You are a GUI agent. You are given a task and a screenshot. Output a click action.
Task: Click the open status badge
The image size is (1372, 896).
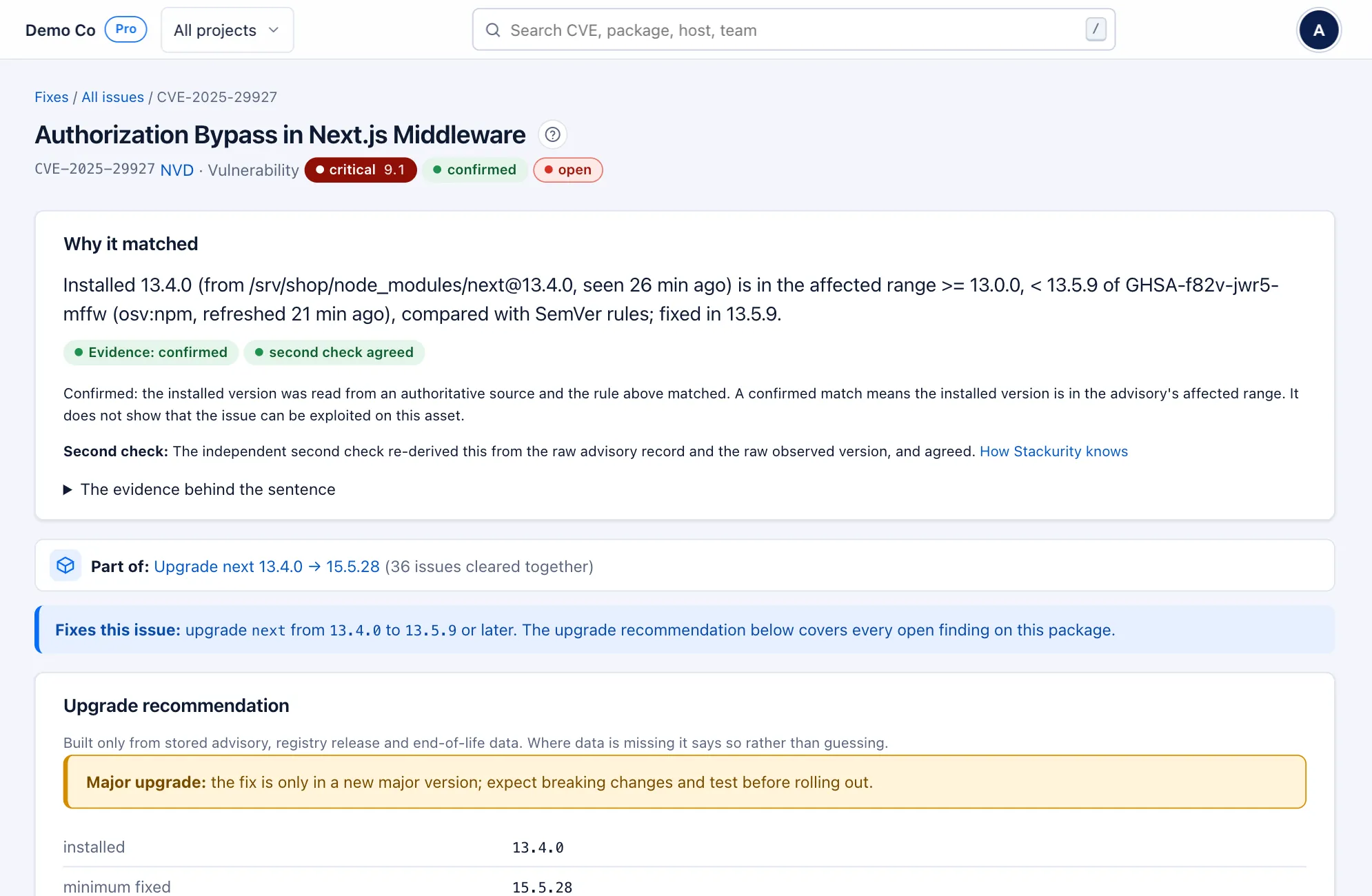pyautogui.click(x=568, y=170)
